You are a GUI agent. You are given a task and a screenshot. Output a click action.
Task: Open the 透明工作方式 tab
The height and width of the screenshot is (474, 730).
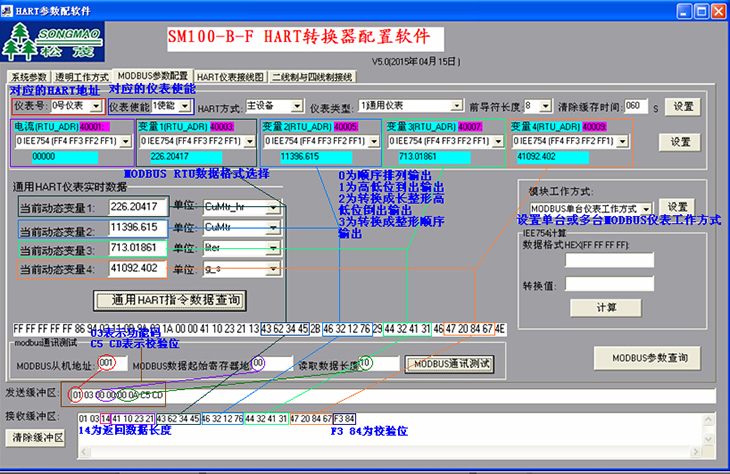click(x=82, y=77)
